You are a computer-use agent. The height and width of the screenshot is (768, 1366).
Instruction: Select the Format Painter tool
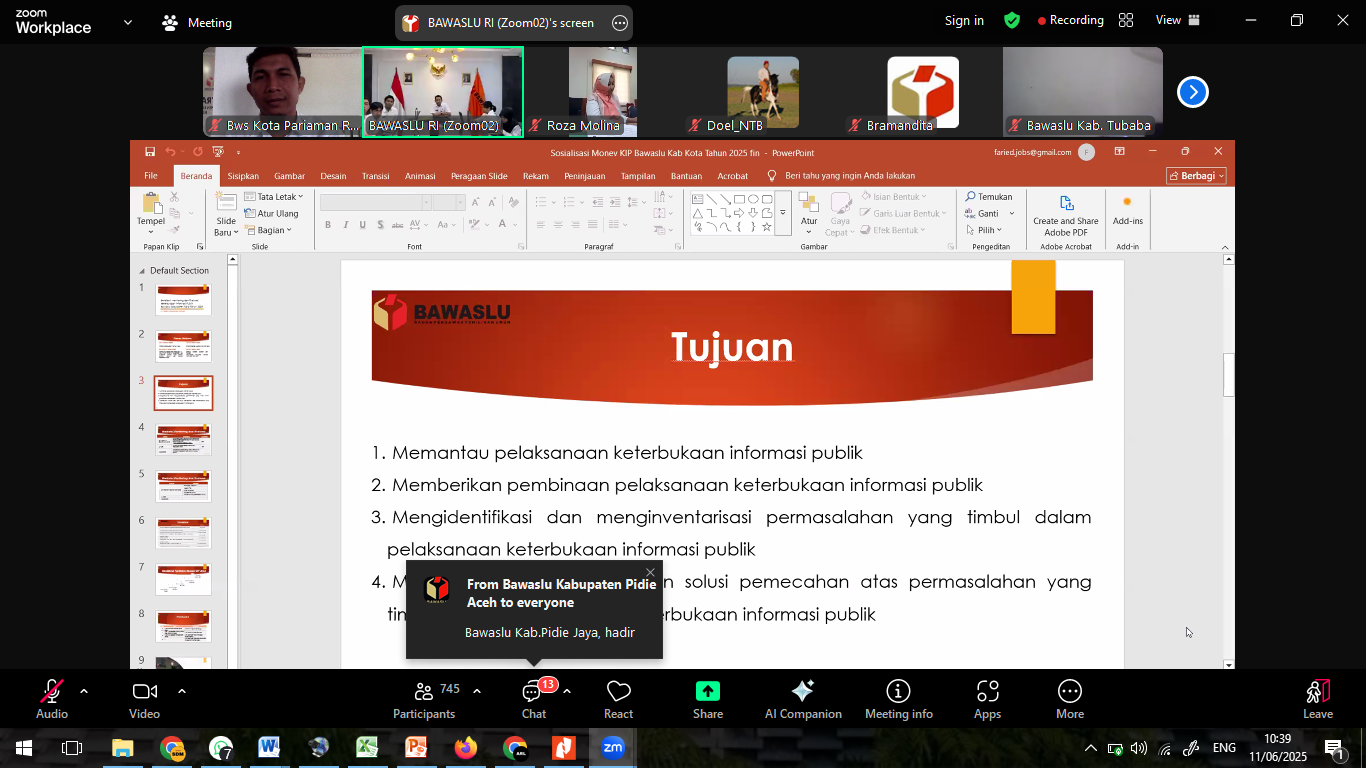pos(175,228)
